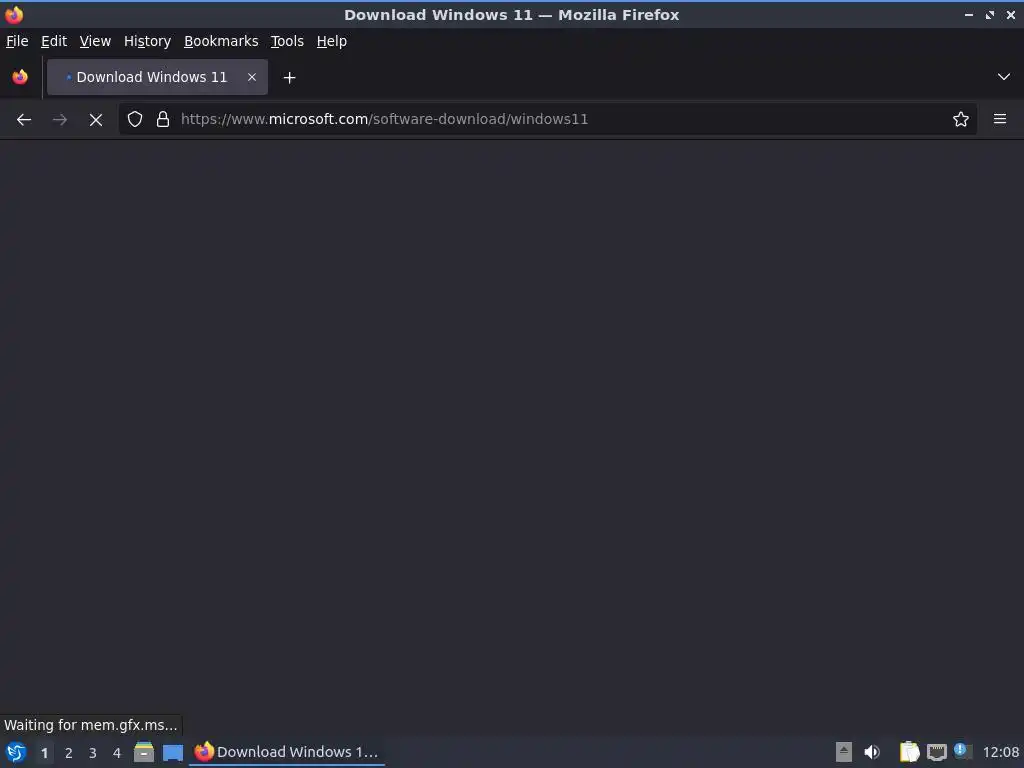Open the network connection tray icon
Image resolution: width=1024 pixels, height=768 pixels.
pyautogui.click(x=936, y=752)
